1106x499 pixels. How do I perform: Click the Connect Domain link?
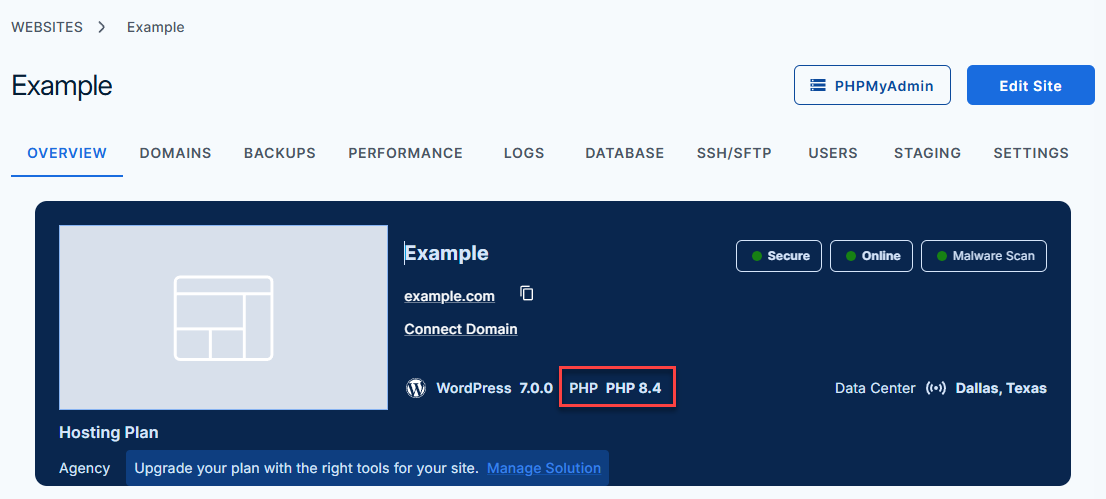click(x=461, y=329)
